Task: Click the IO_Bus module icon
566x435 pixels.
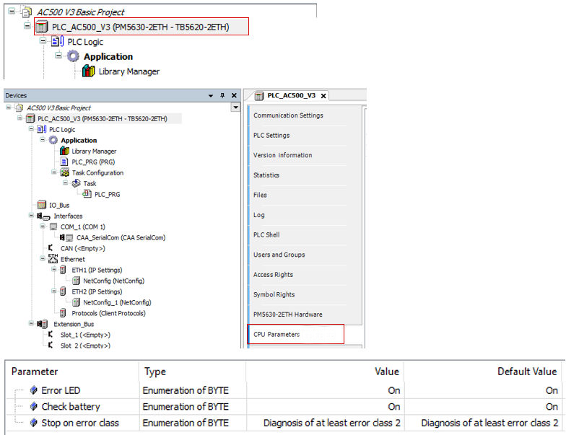Action: (42, 205)
